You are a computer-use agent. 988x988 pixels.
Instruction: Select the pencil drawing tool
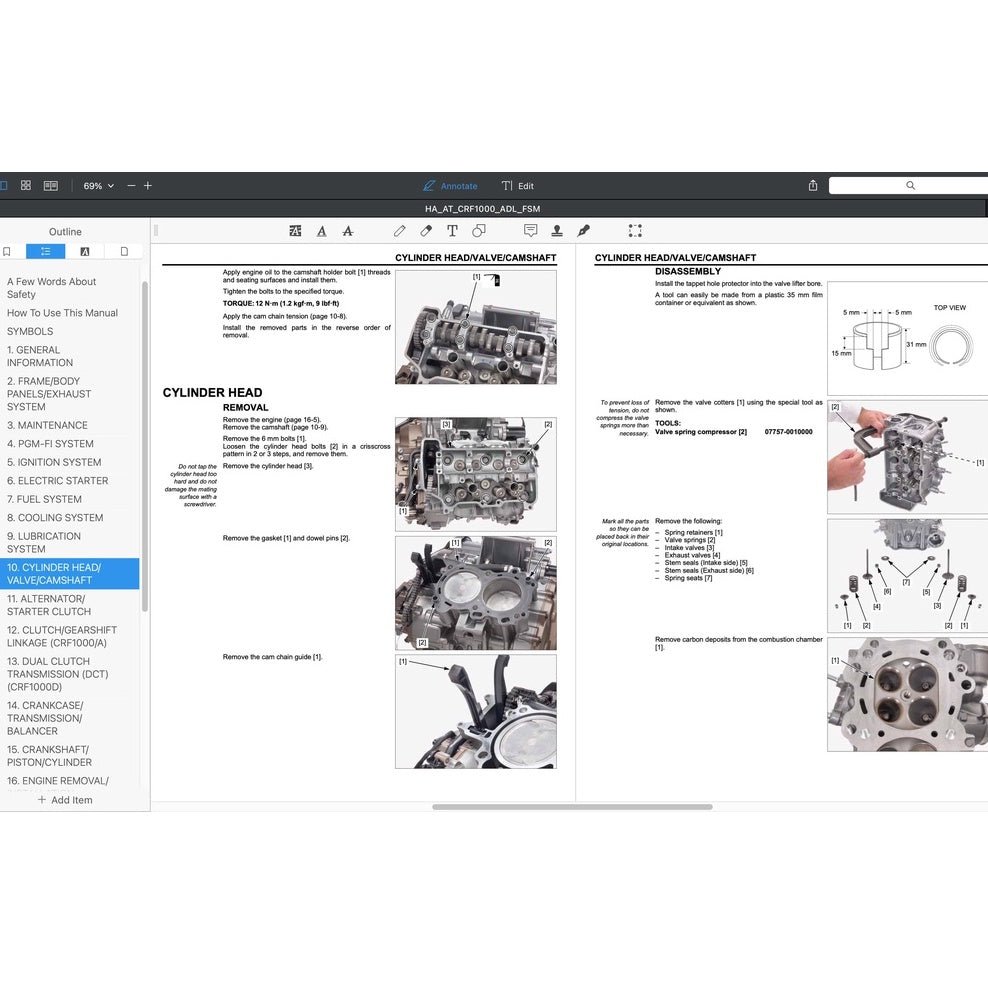click(x=400, y=231)
